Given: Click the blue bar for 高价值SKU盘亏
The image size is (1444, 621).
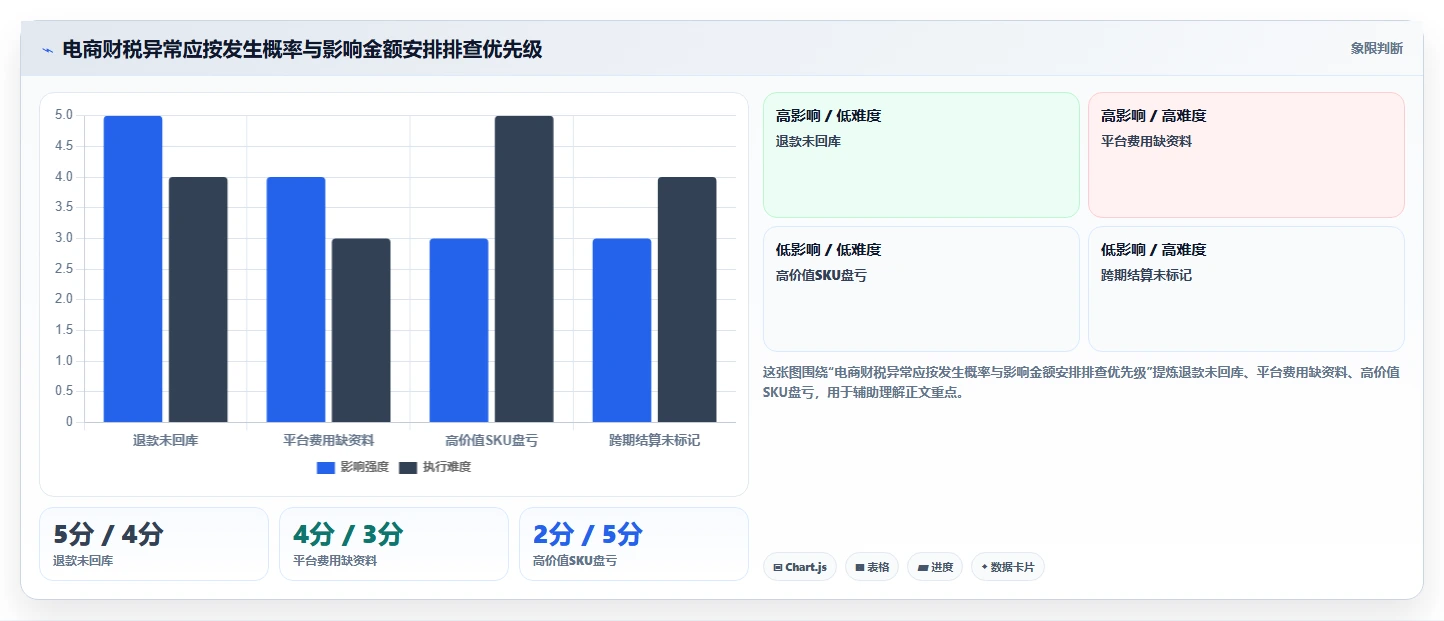Looking at the screenshot, I should pos(459,330).
